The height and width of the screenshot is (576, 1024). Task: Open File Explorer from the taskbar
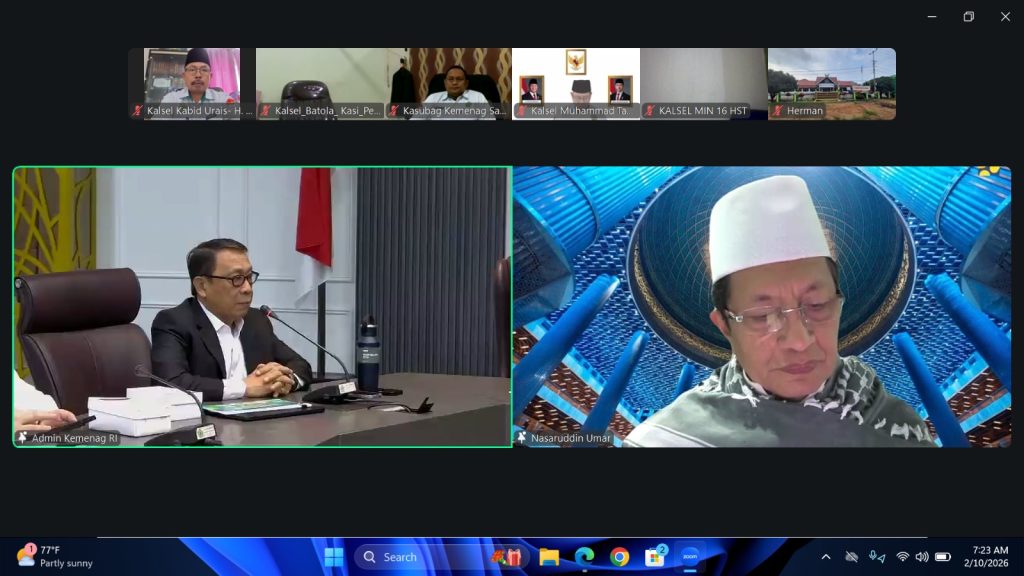tap(549, 557)
